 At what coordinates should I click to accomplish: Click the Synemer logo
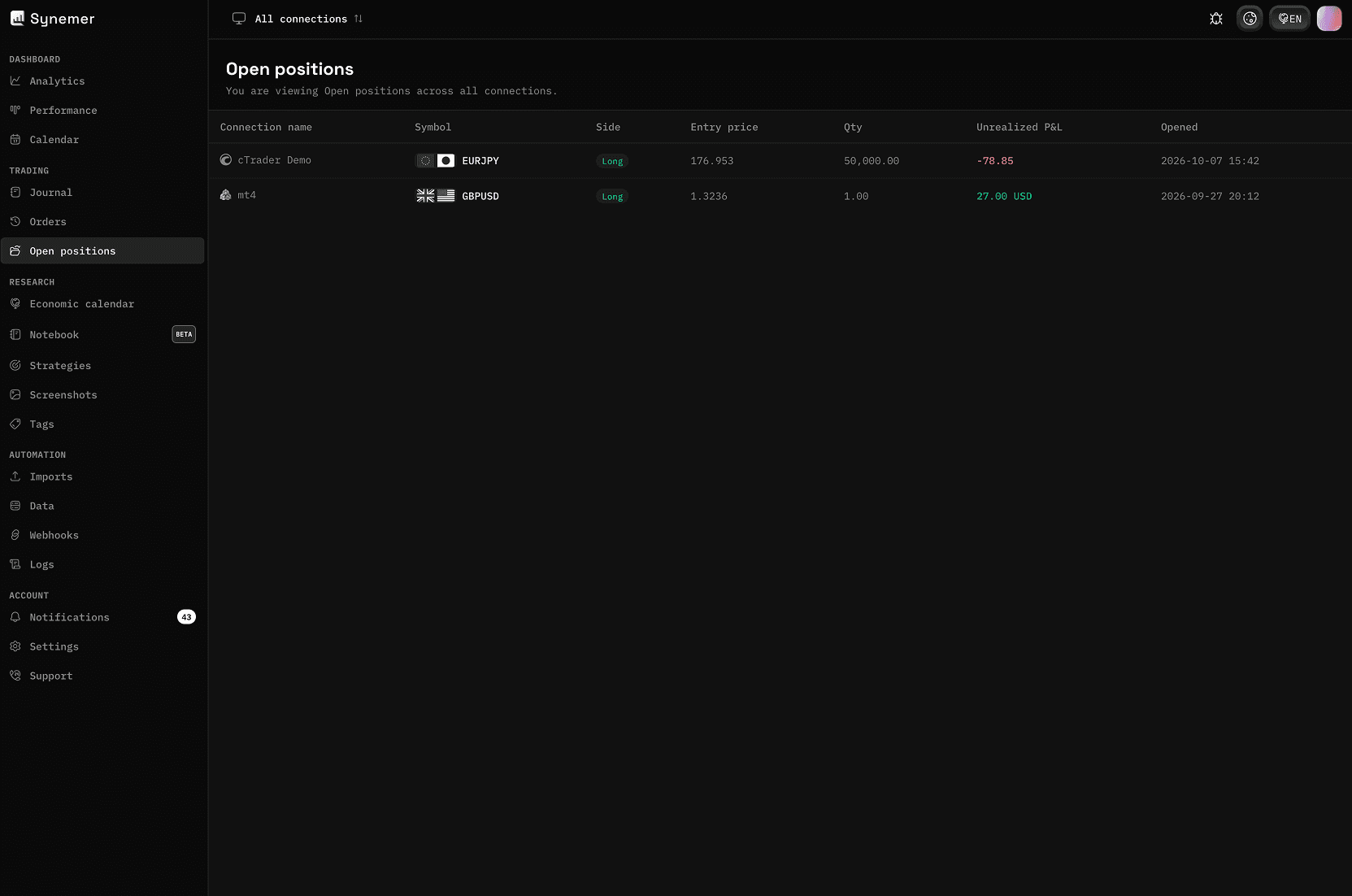pyautogui.click(x=52, y=19)
